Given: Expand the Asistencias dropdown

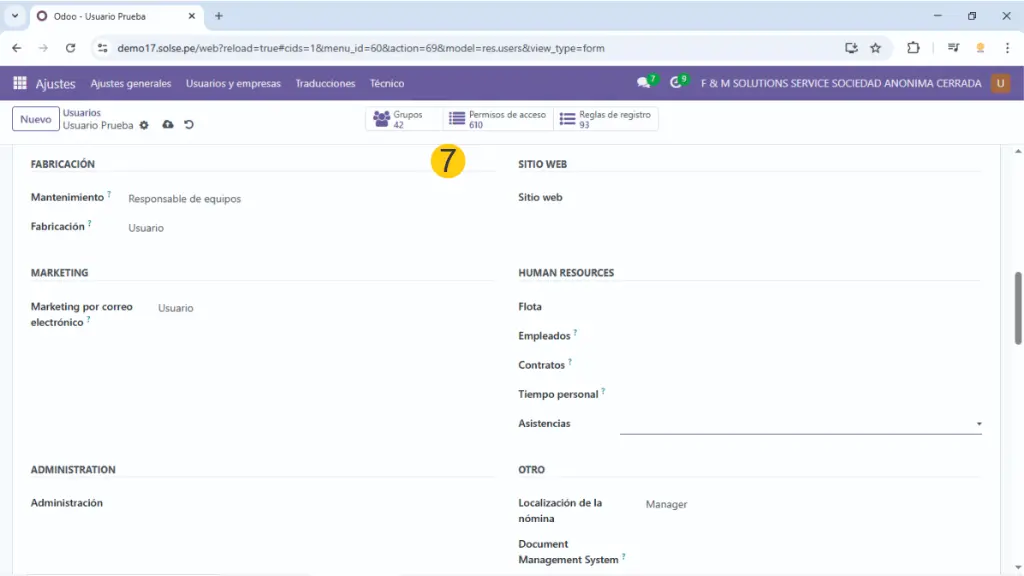Looking at the screenshot, I should click(x=978, y=424).
